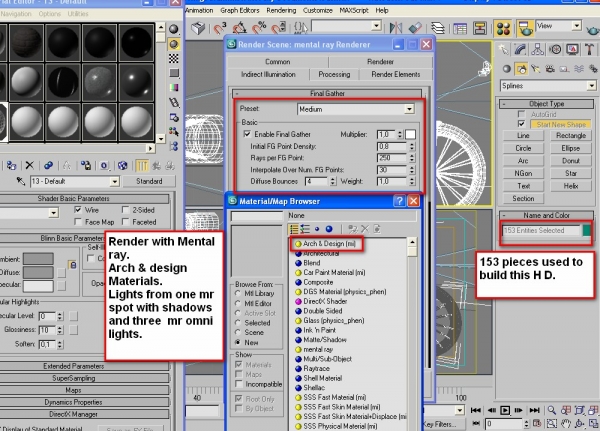Image resolution: width=600 pixels, height=431 pixels.
Task: Collapse the Object Type rollout
Action: coord(546,104)
